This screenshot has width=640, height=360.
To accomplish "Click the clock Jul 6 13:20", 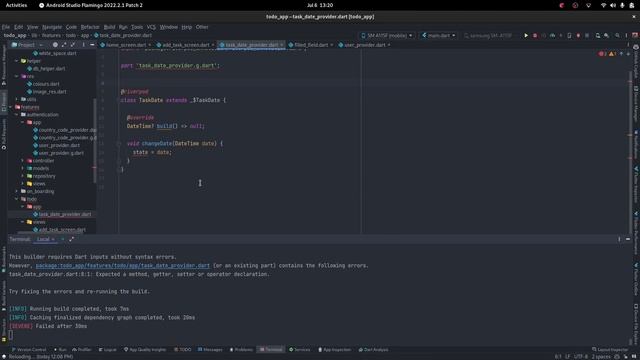I will (320, 5).
